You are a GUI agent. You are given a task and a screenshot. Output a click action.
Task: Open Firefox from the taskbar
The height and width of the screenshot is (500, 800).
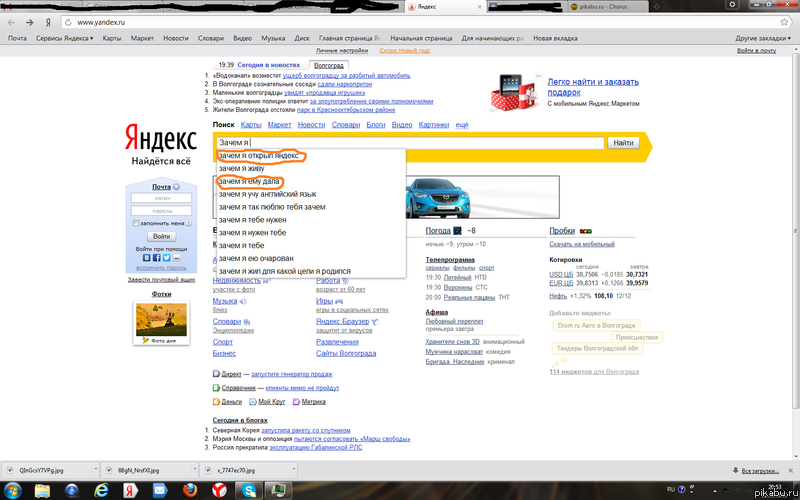tap(190, 491)
